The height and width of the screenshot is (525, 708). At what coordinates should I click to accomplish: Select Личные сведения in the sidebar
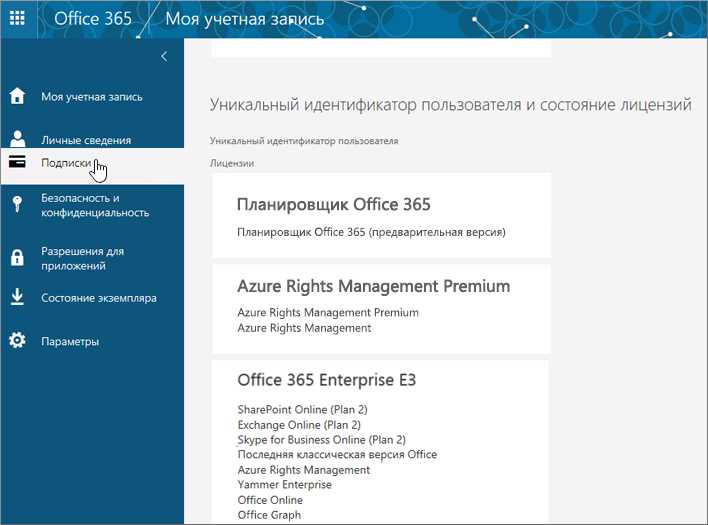86,140
